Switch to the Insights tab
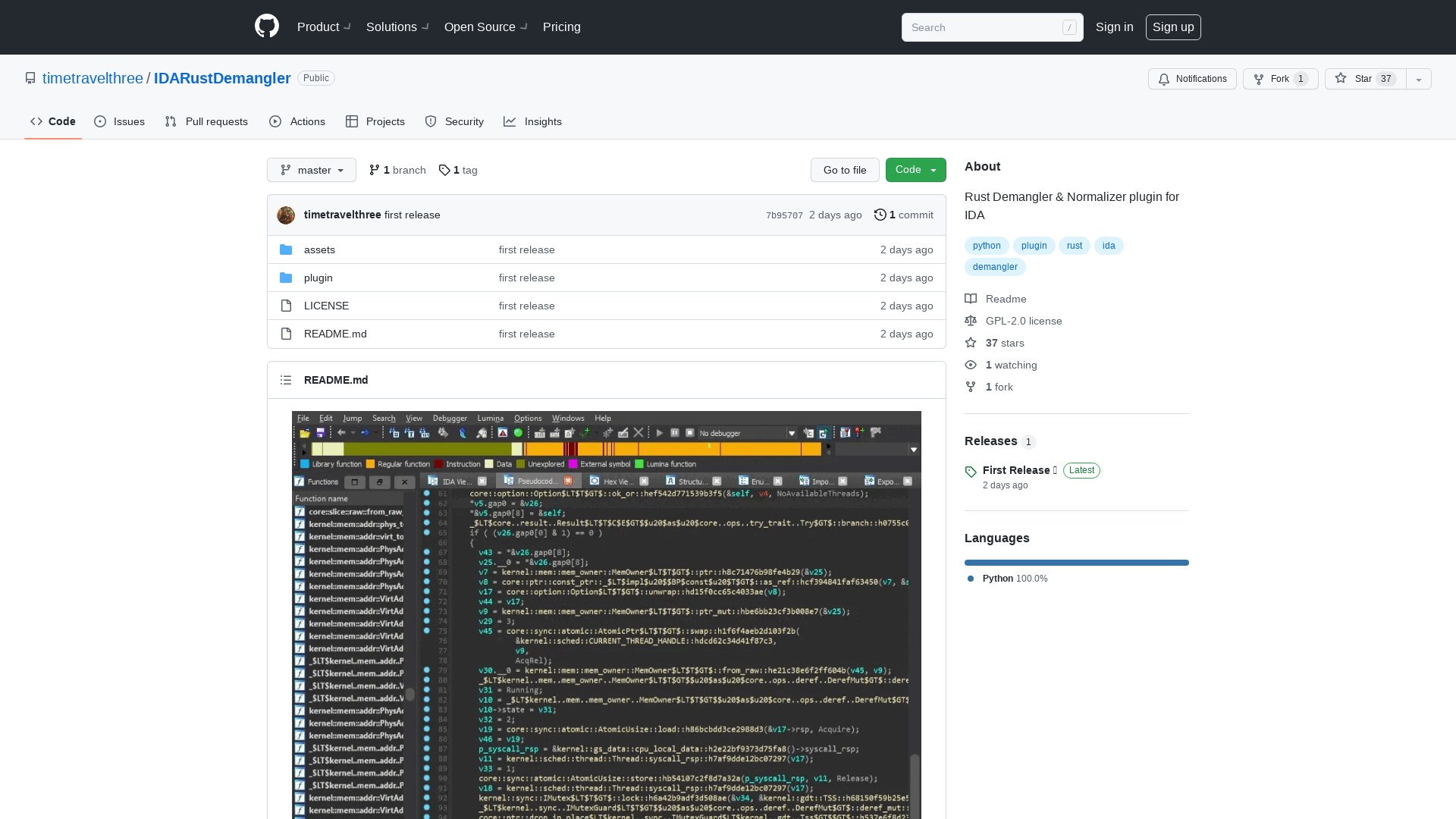This screenshot has height=819, width=1456. tap(533, 121)
